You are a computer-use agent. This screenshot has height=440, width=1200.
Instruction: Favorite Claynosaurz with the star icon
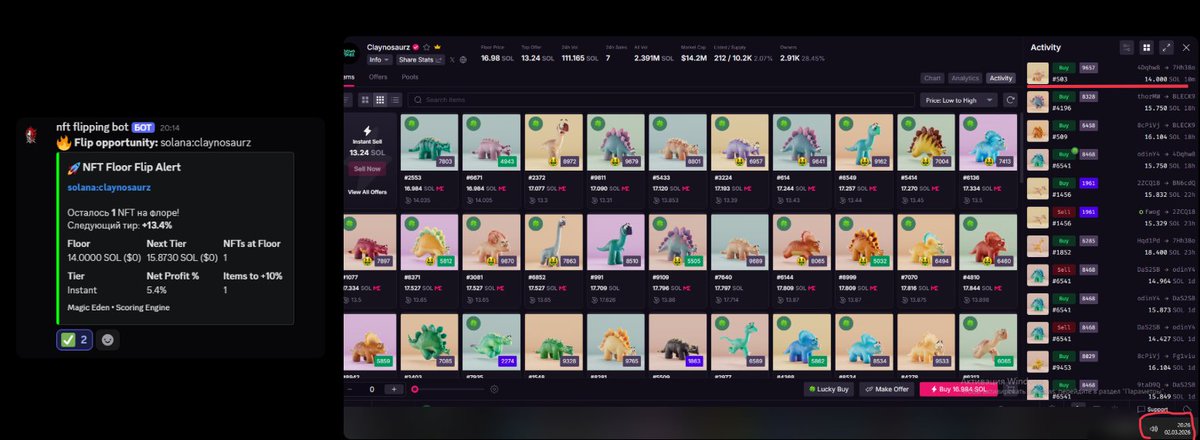426,47
